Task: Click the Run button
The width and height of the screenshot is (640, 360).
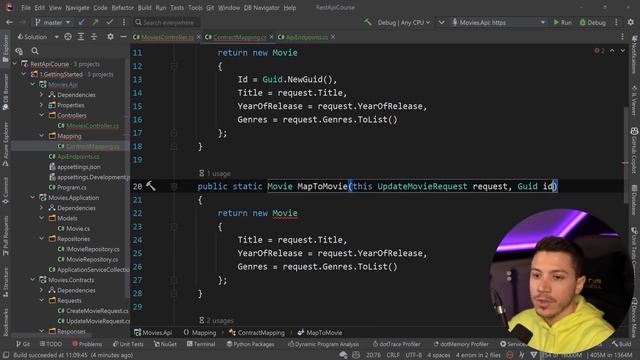Action: pyautogui.click(x=562, y=22)
